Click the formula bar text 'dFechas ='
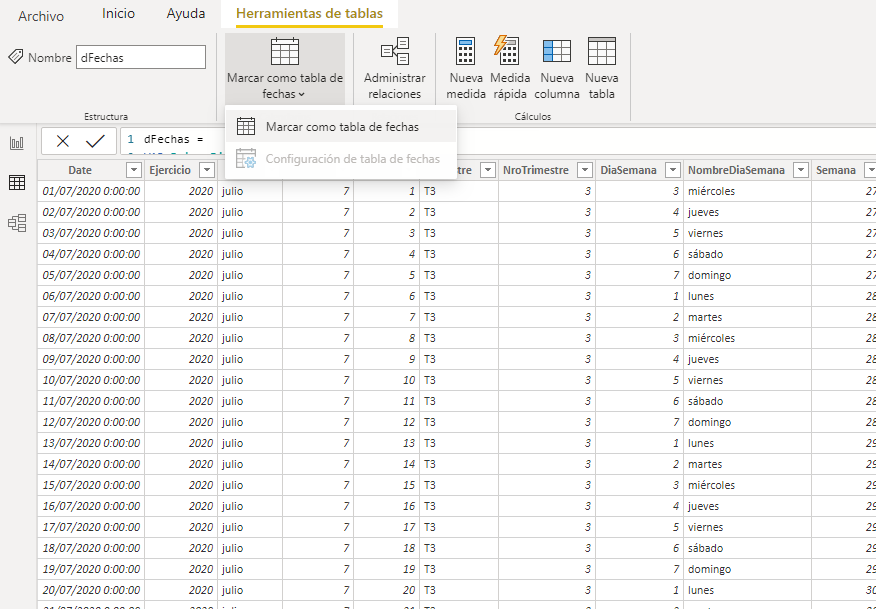Screen dimensions: 876x609 [x=174, y=139]
